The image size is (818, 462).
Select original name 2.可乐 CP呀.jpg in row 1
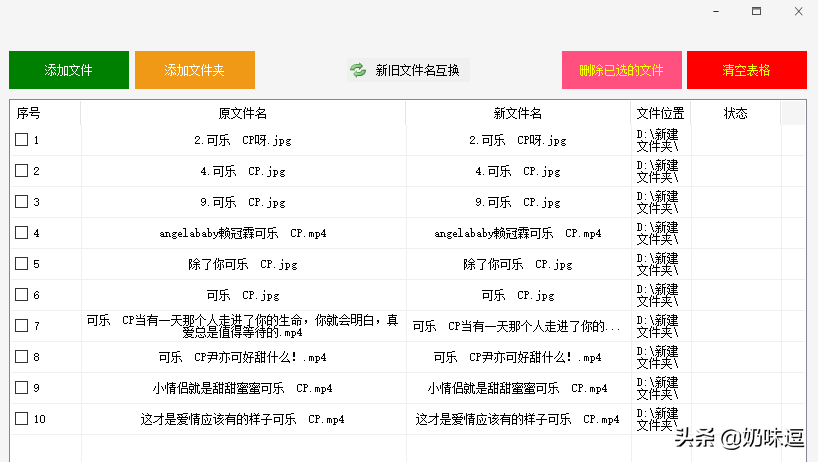243,140
